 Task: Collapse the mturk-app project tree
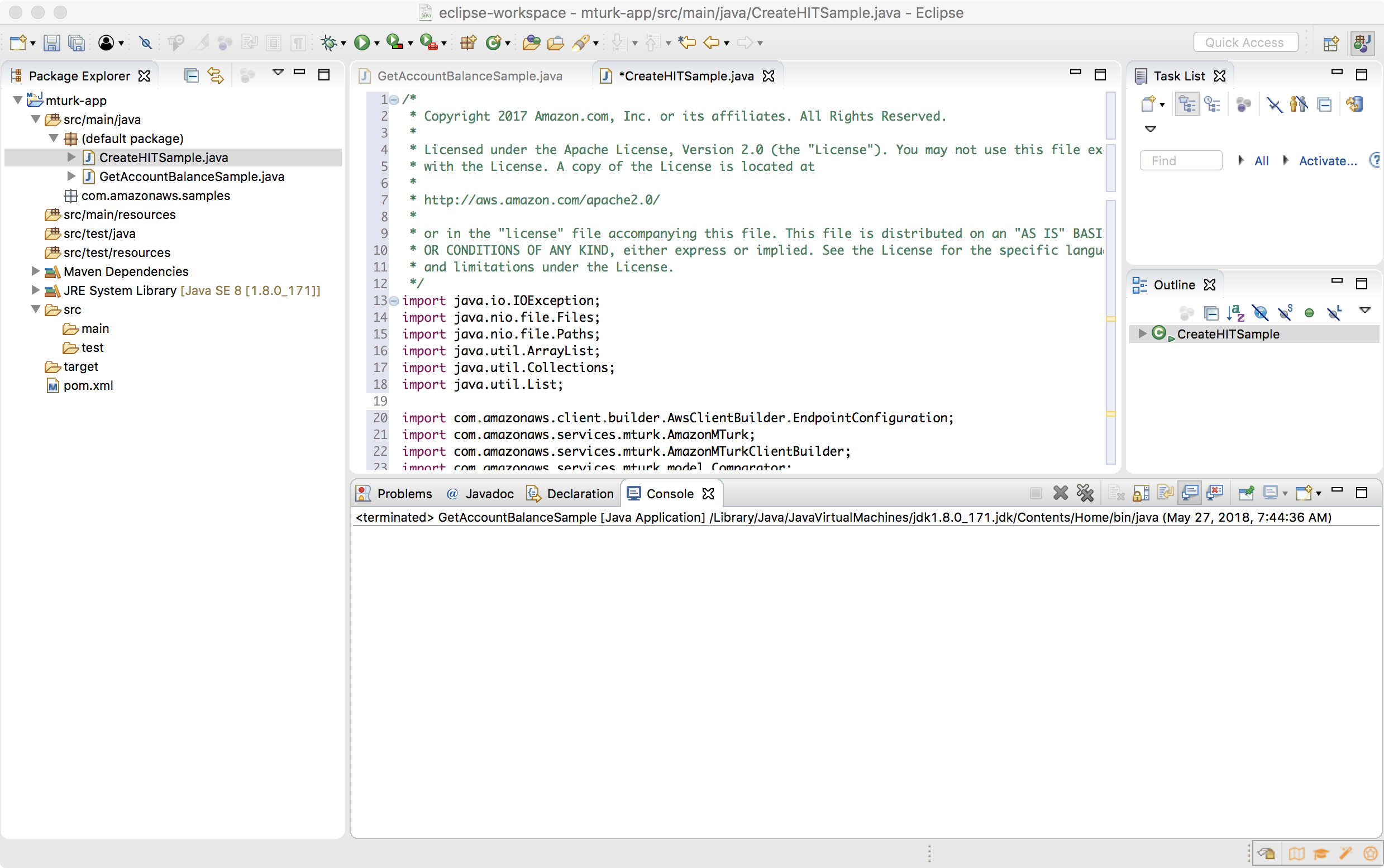tap(18, 101)
